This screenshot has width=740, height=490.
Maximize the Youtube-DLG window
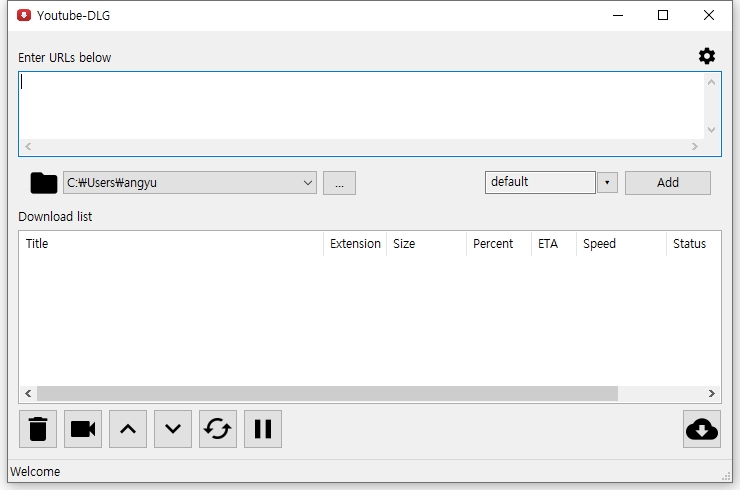[x=663, y=15]
